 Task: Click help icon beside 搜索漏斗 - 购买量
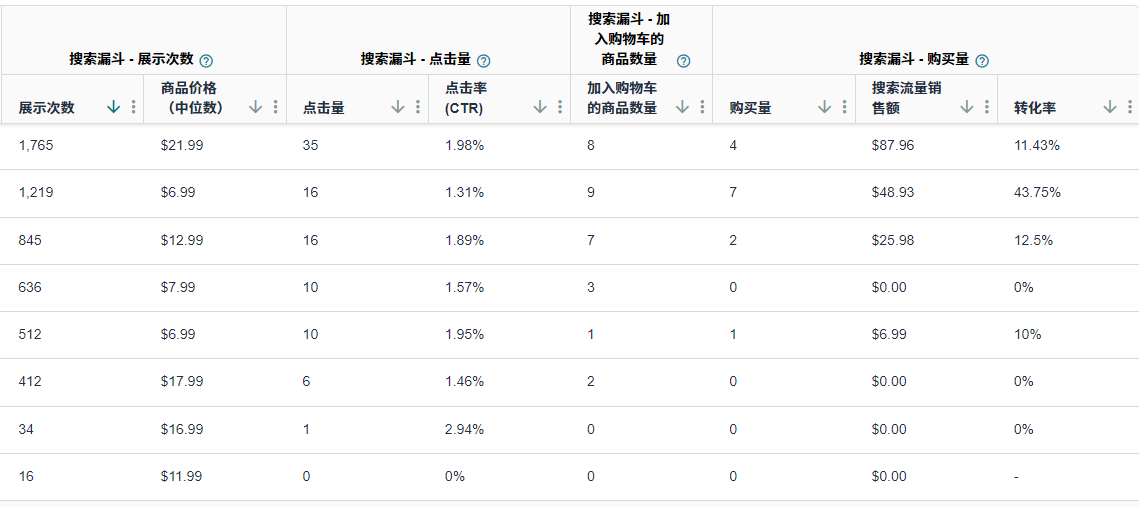(x=982, y=60)
